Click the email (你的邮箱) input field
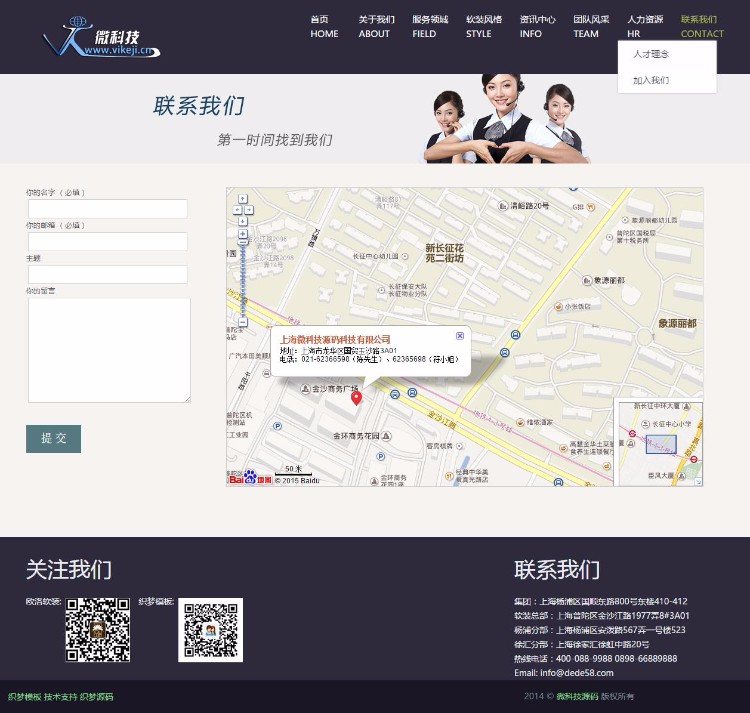 click(108, 241)
